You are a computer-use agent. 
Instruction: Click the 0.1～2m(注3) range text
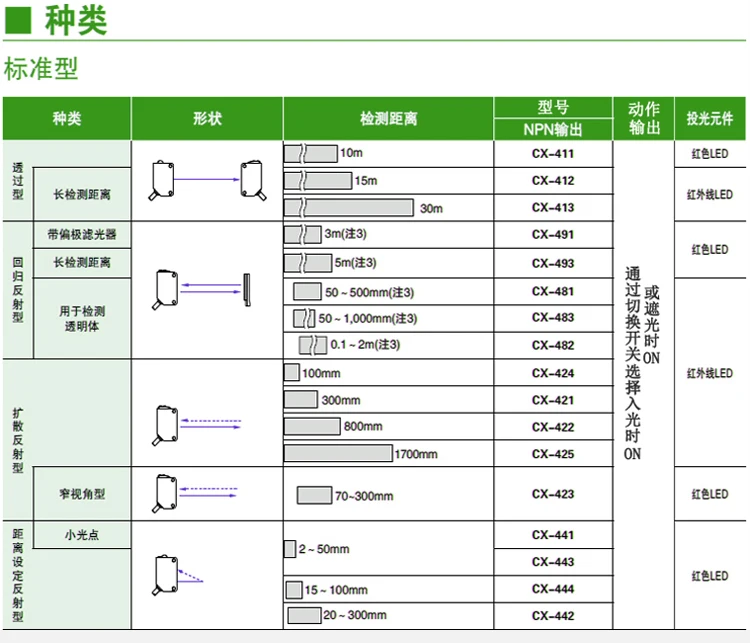click(x=365, y=344)
